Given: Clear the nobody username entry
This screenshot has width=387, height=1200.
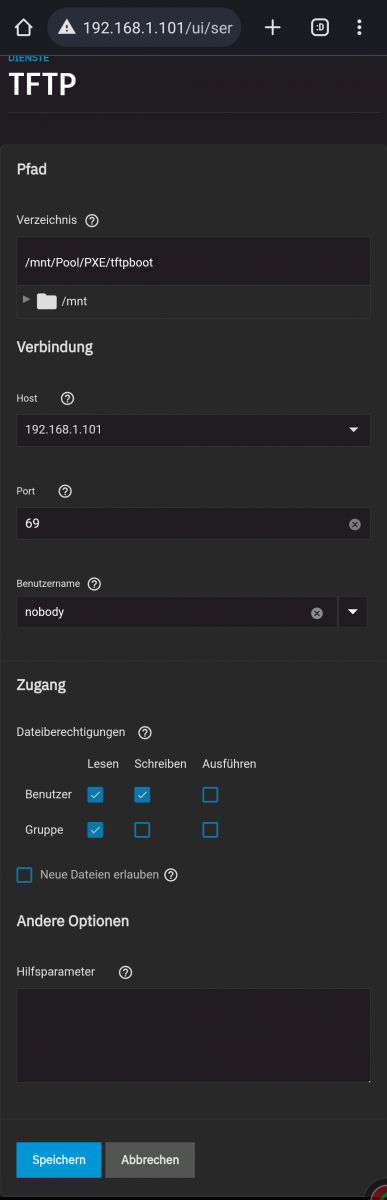Looking at the screenshot, I should click(317, 613).
